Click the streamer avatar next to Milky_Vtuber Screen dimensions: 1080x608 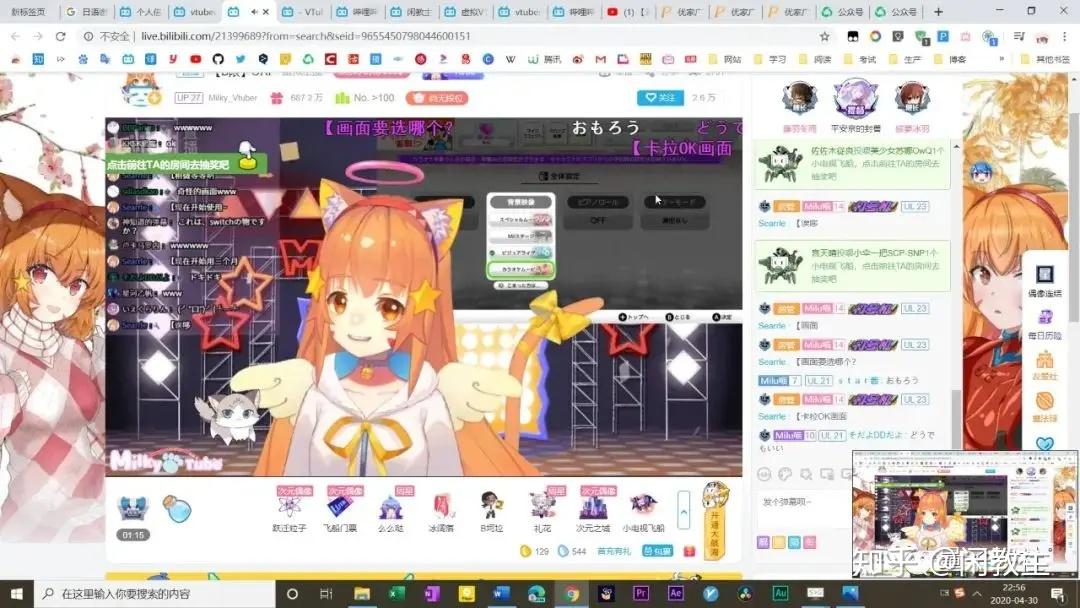point(141,92)
